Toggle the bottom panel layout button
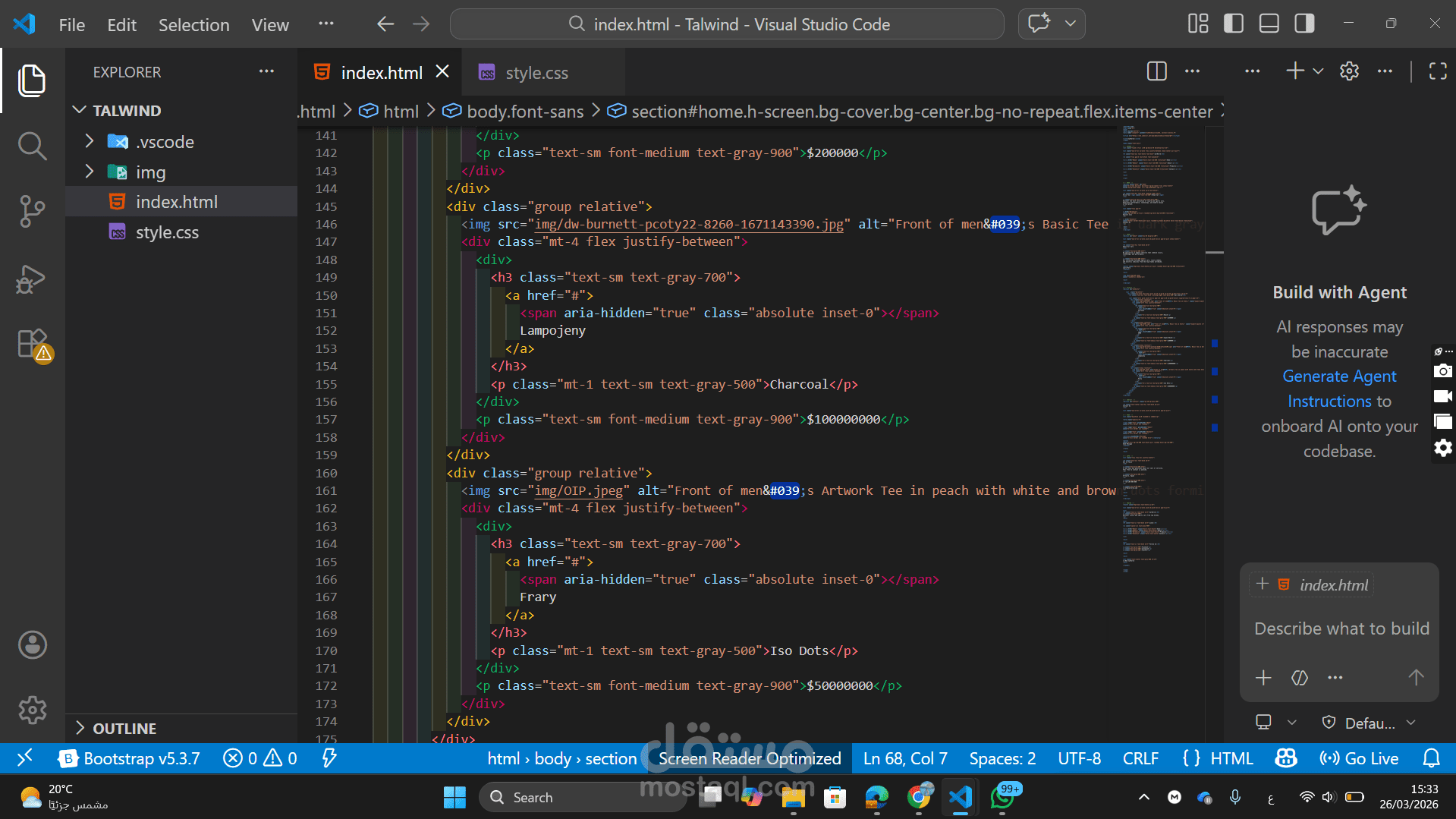Image resolution: width=1456 pixels, height=819 pixels. 1269,24
